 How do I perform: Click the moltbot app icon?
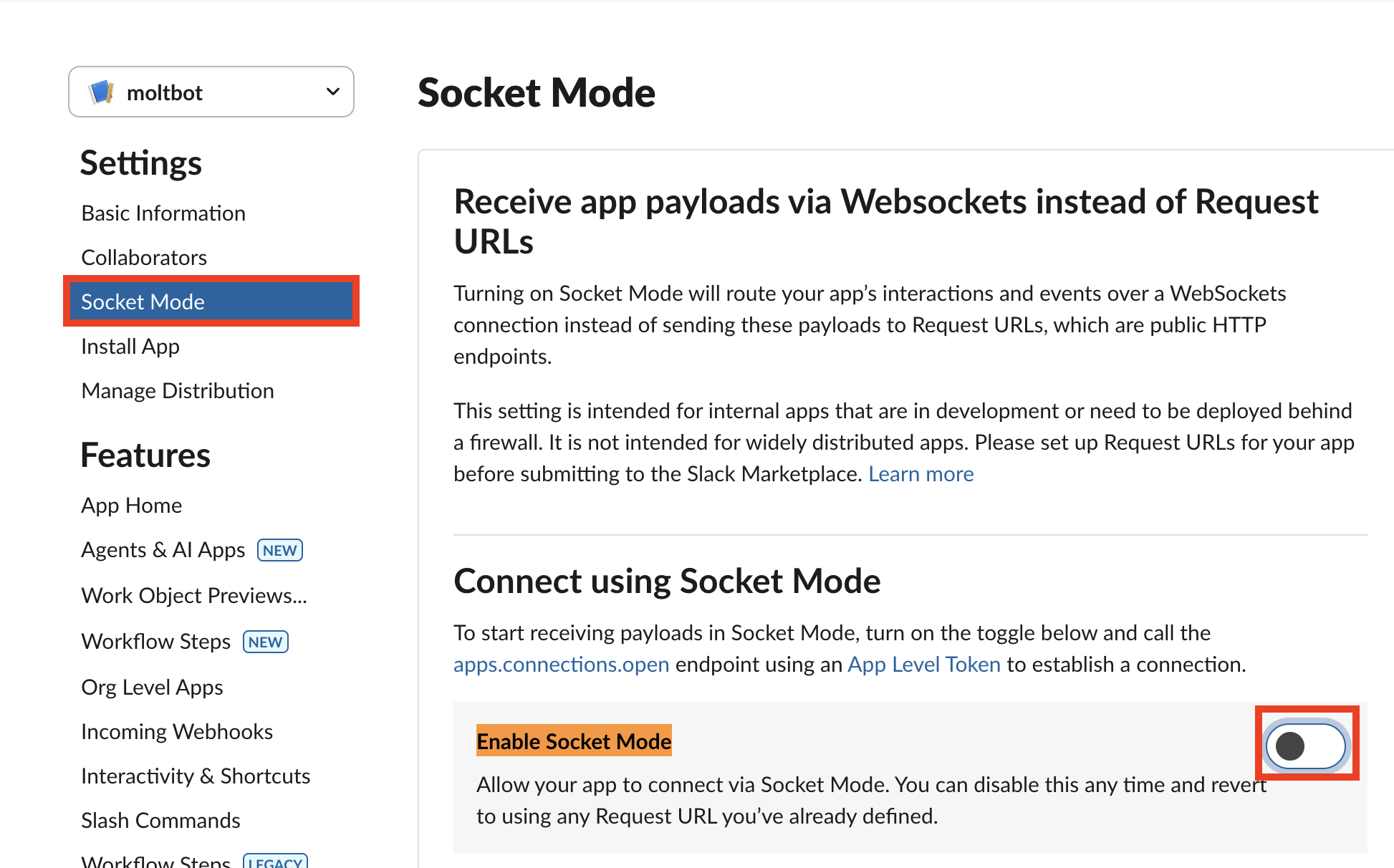(101, 92)
